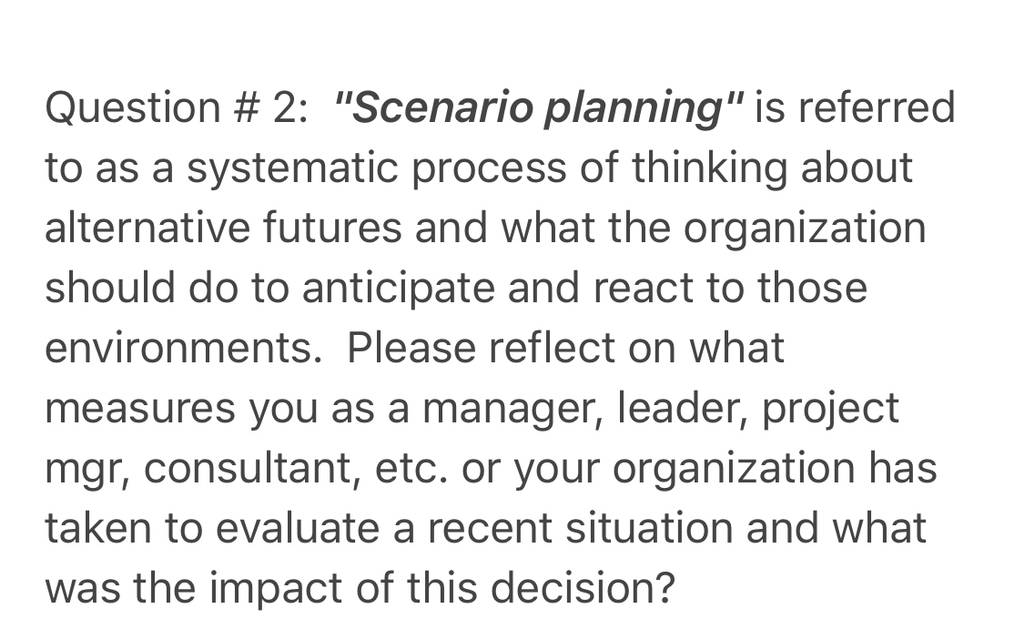This screenshot has height=634, width=1024.
Task: Click the "Question # 2:" heading text
Action: click(x=176, y=108)
